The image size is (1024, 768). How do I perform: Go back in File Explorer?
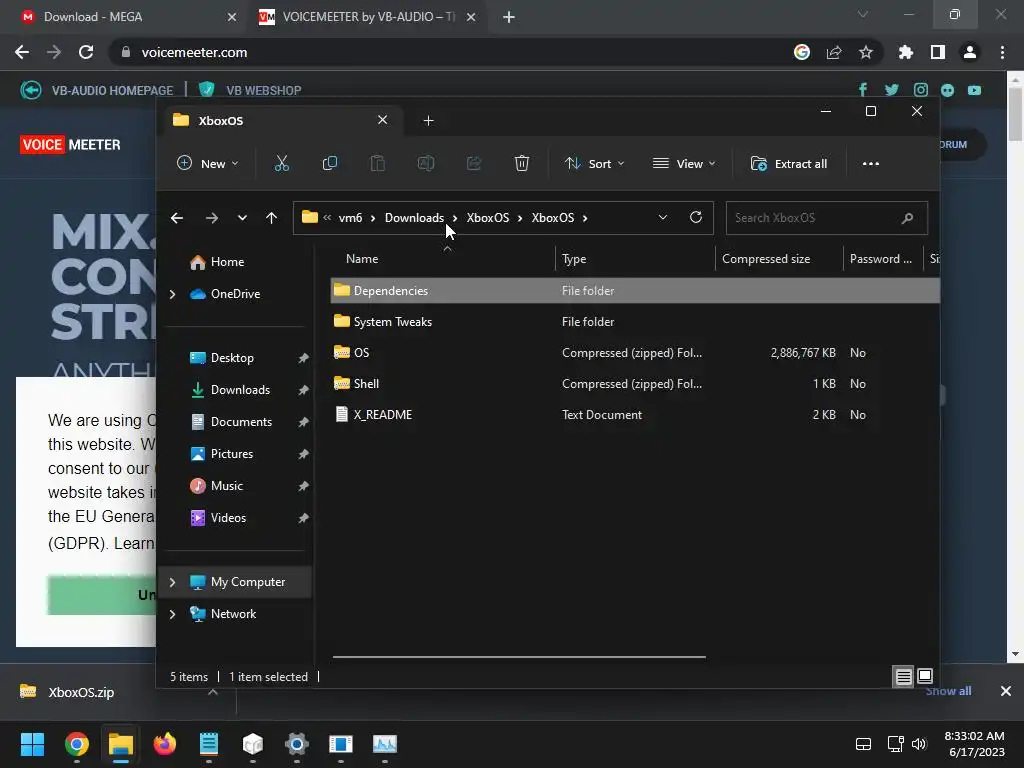pyautogui.click(x=177, y=217)
